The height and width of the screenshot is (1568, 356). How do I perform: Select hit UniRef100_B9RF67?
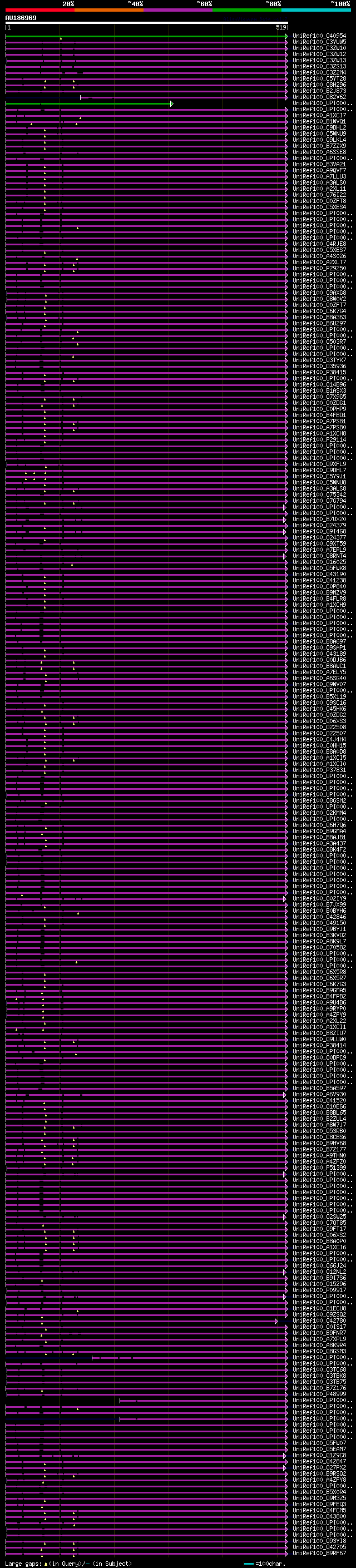(319, 1553)
